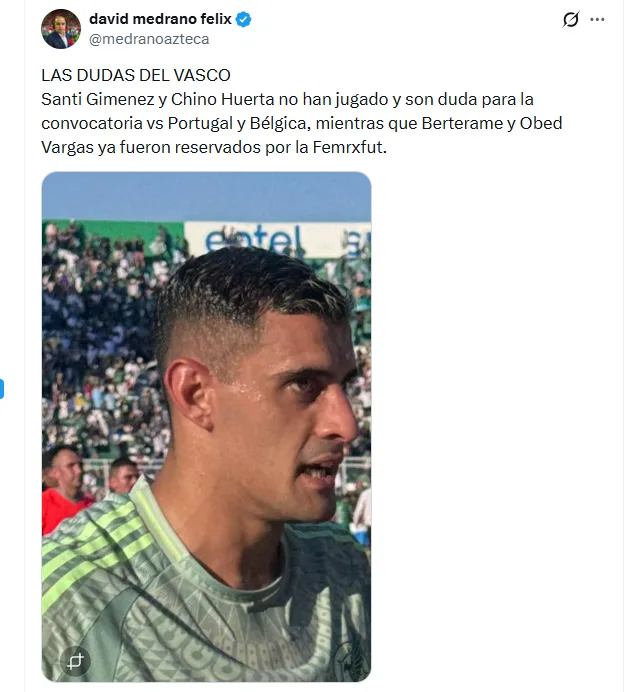Click the Berterame name in the tweet
The image size is (638, 692).
coord(462,123)
